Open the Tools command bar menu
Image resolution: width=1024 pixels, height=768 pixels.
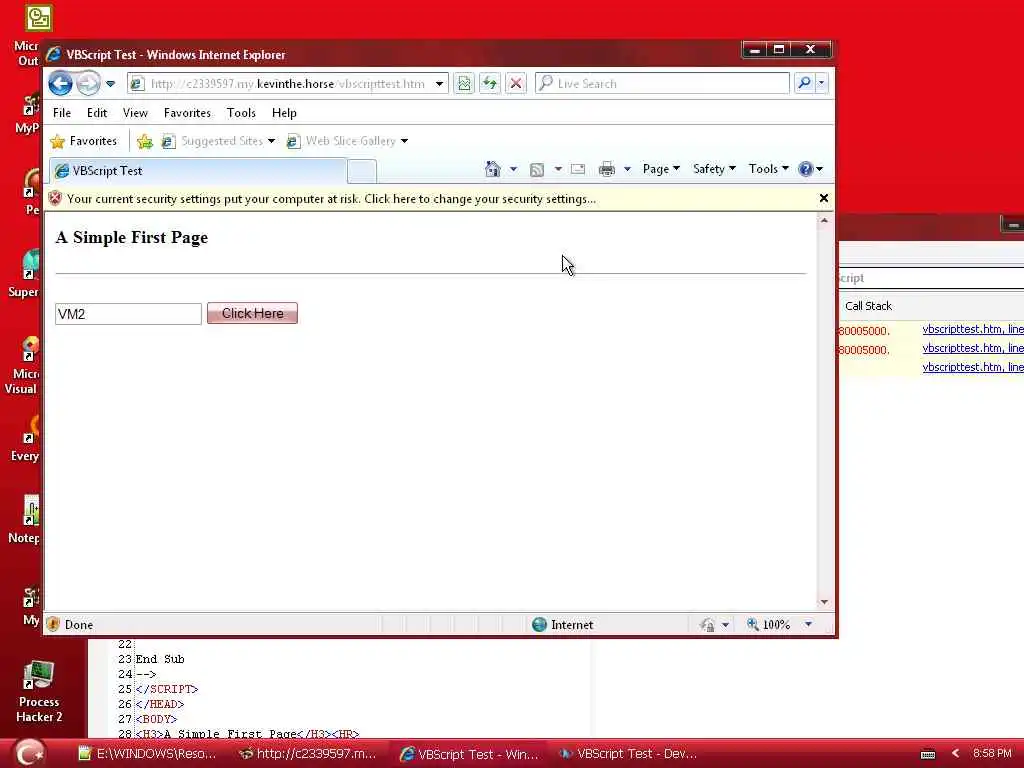768,169
